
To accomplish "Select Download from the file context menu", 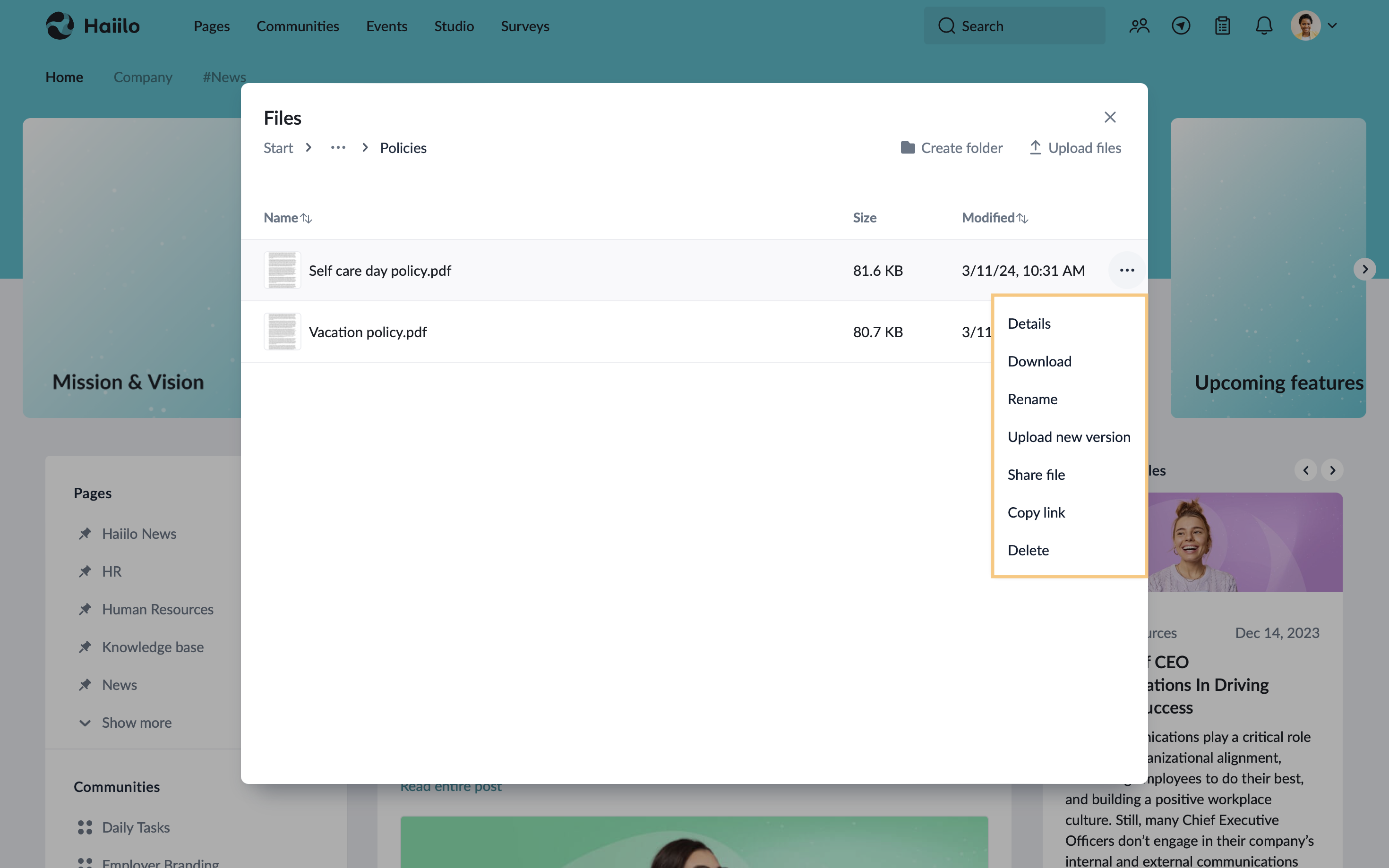I will point(1039,360).
